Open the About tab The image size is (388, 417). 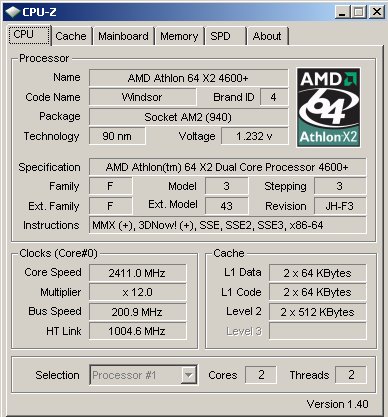pyautogui.click(x=267, y=36)
